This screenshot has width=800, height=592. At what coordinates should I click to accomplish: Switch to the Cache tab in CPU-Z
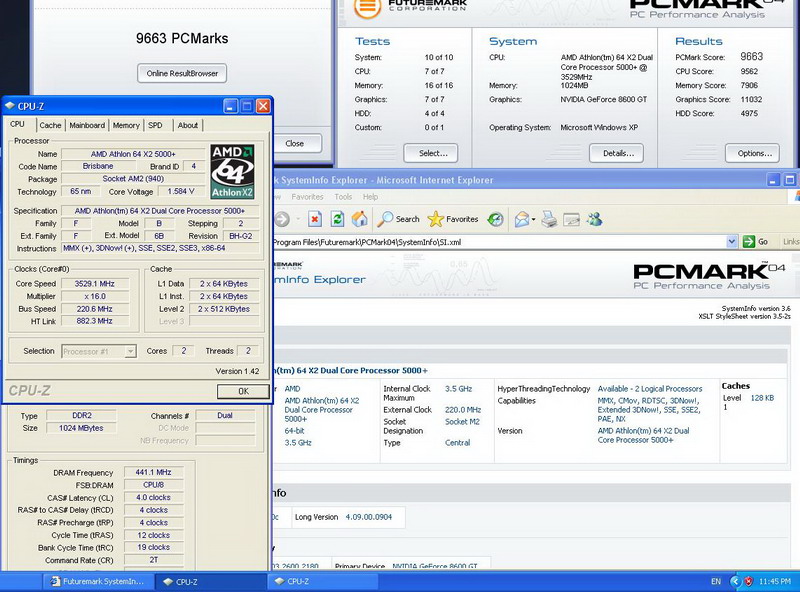point(50,125)
